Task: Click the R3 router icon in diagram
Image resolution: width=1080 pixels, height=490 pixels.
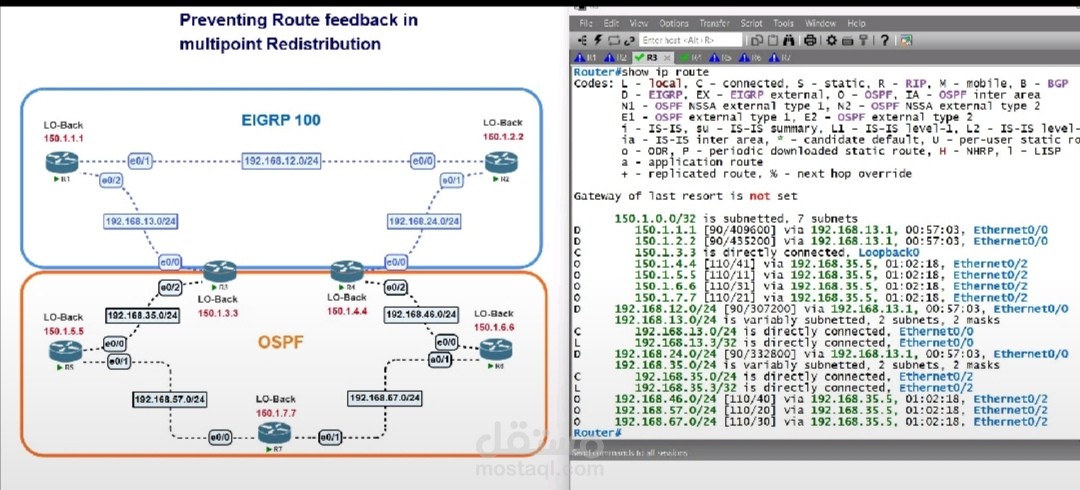Action: (x=220, y=271)
